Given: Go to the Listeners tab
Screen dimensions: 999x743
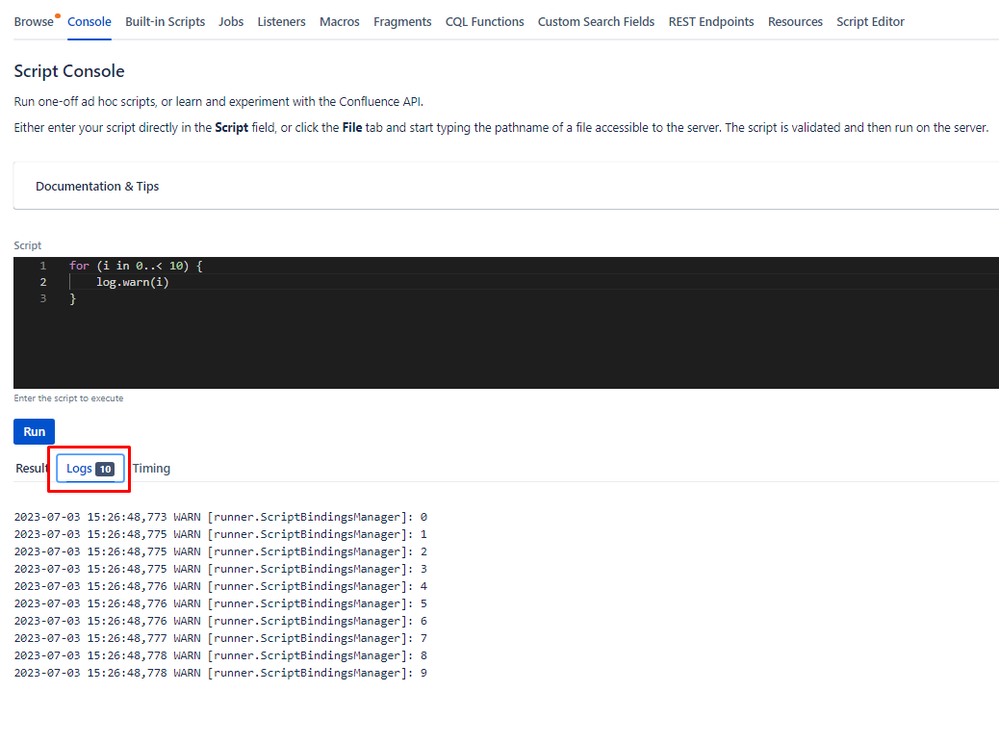Looking at the screenshot, I should pos(281,22).
